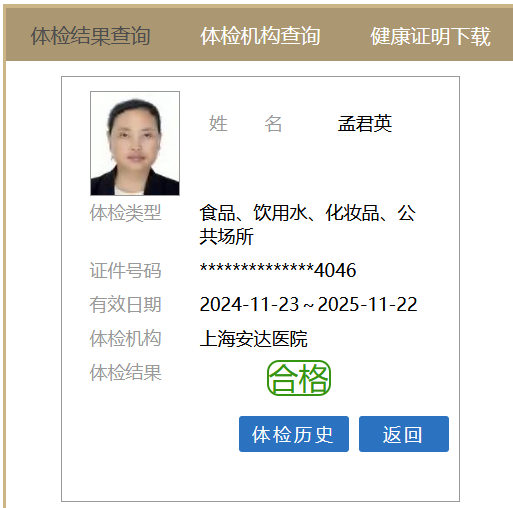Viewport: 513px width, 508px height.
Task: Select the start date 2024-11-23
Action: click(249, 304)
